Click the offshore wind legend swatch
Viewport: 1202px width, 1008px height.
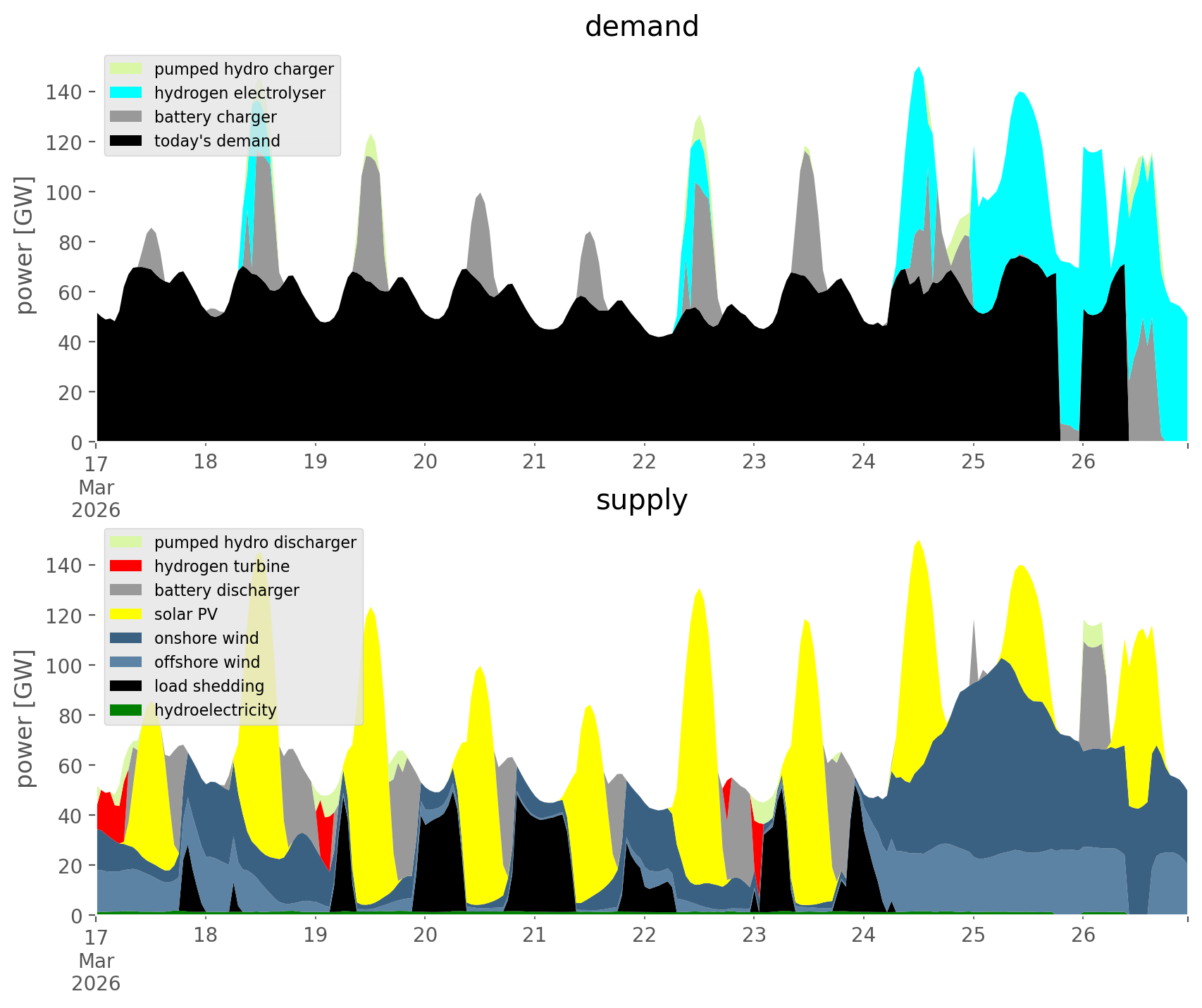(x=126, y=662)
